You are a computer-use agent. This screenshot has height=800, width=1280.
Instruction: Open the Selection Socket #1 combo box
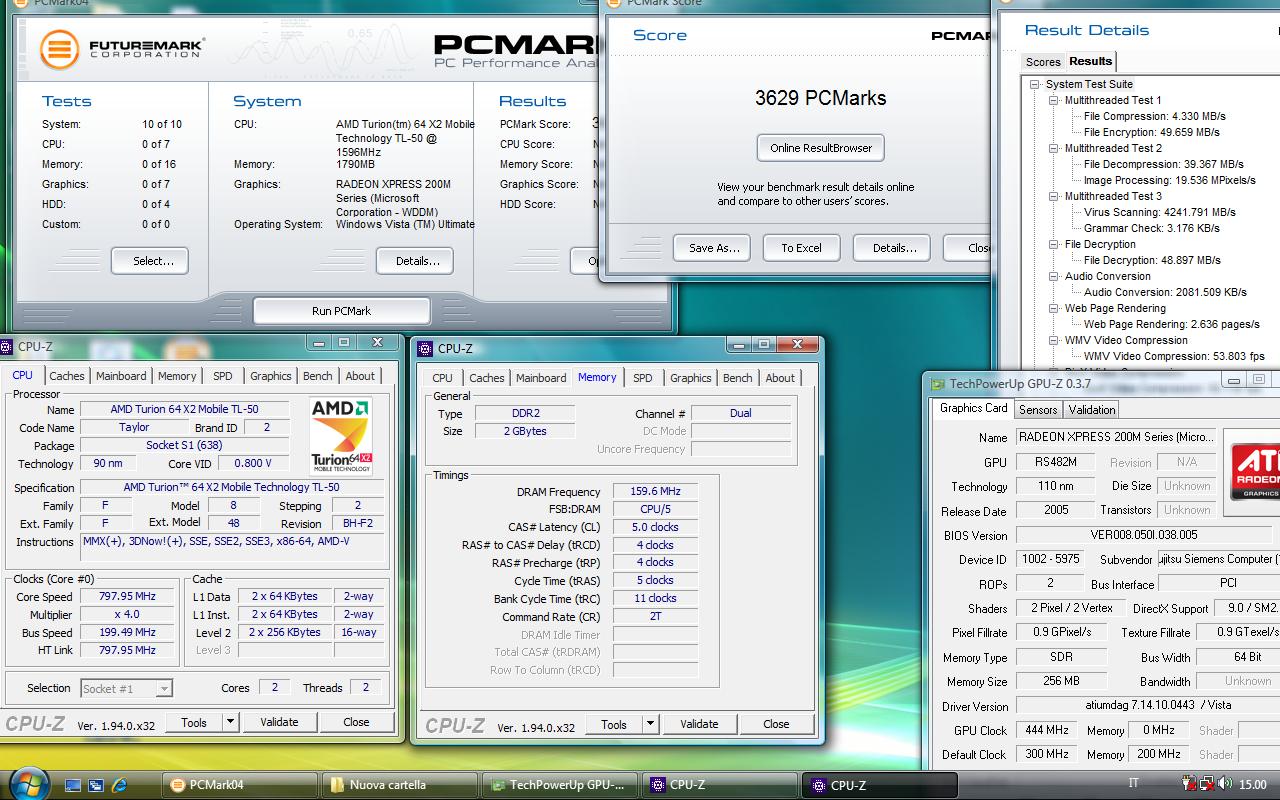[126, 688]
